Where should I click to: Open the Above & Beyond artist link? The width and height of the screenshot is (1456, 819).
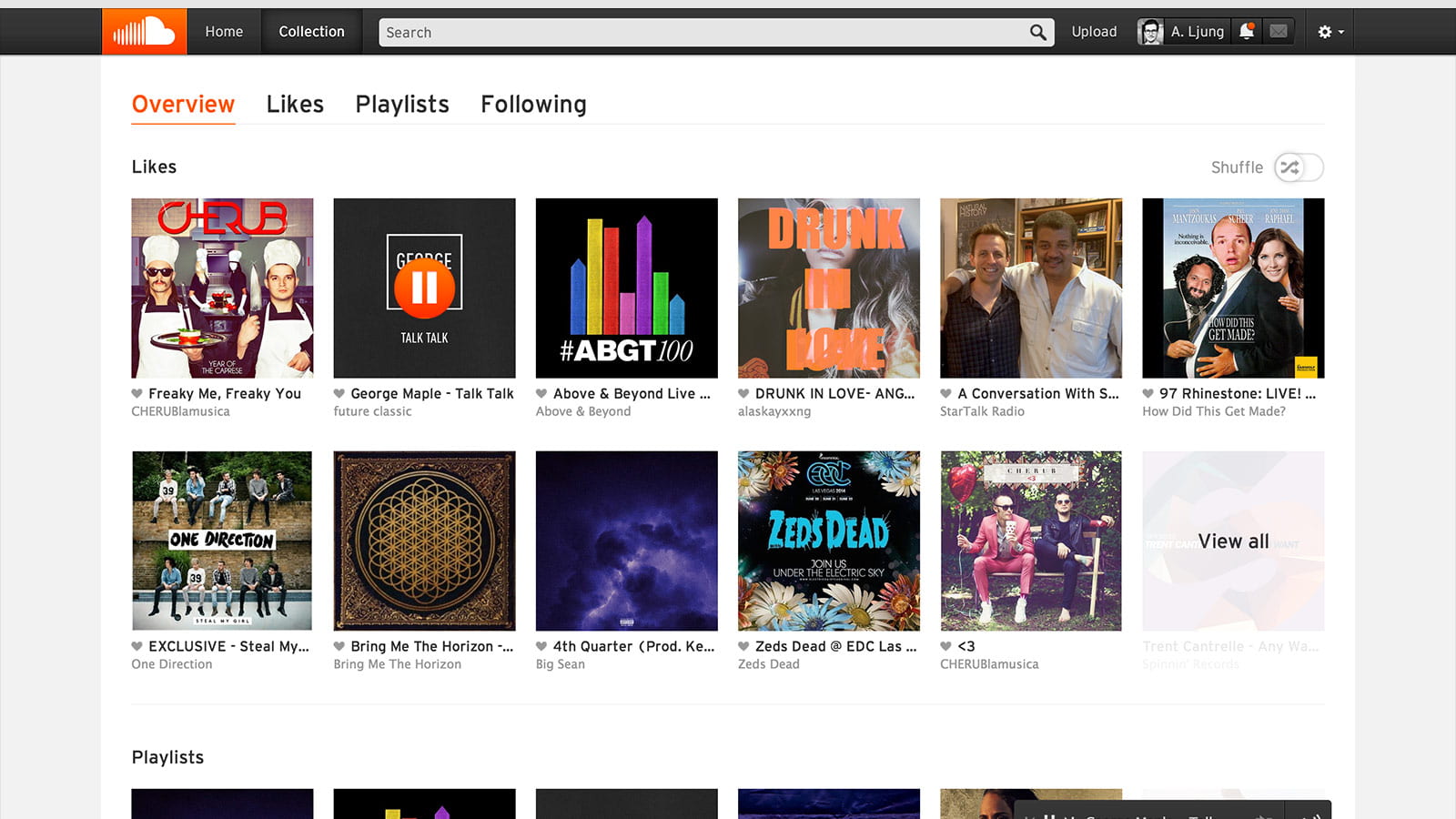point(583,411)
